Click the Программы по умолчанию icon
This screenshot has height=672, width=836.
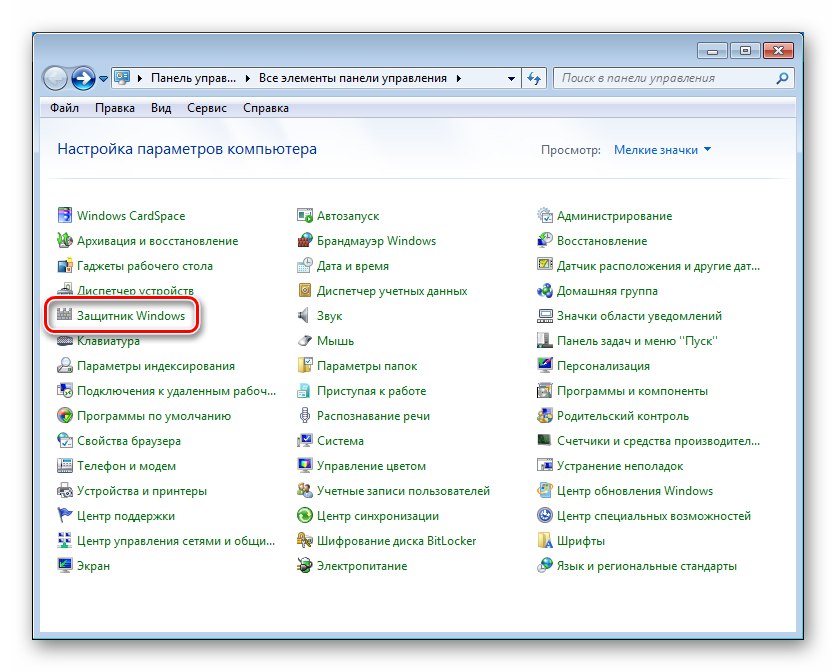tap(65, 415)
